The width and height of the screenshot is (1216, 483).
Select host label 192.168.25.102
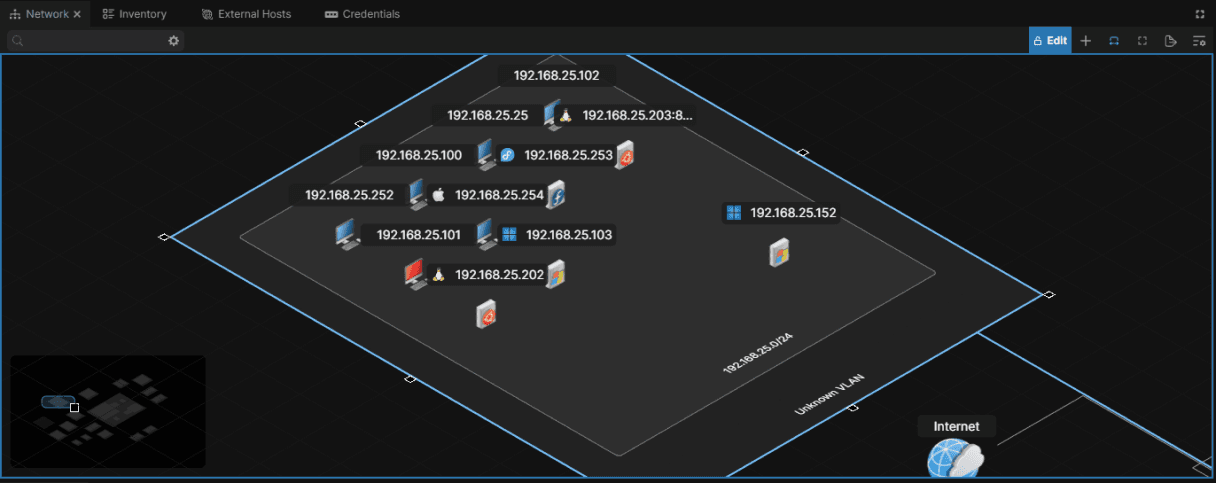point(556,75)
